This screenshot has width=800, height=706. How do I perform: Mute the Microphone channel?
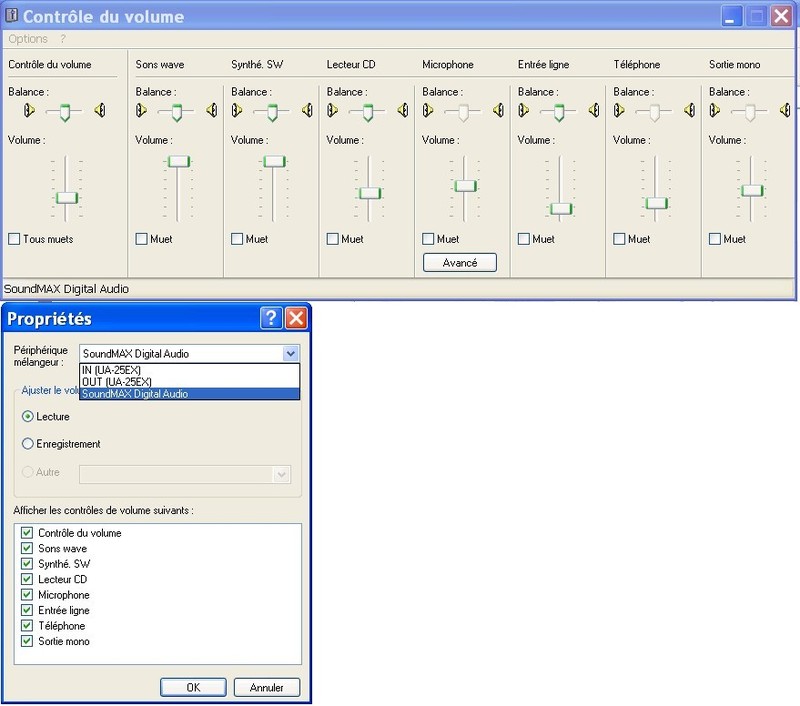pyautogui.click(x=428, y=239)
